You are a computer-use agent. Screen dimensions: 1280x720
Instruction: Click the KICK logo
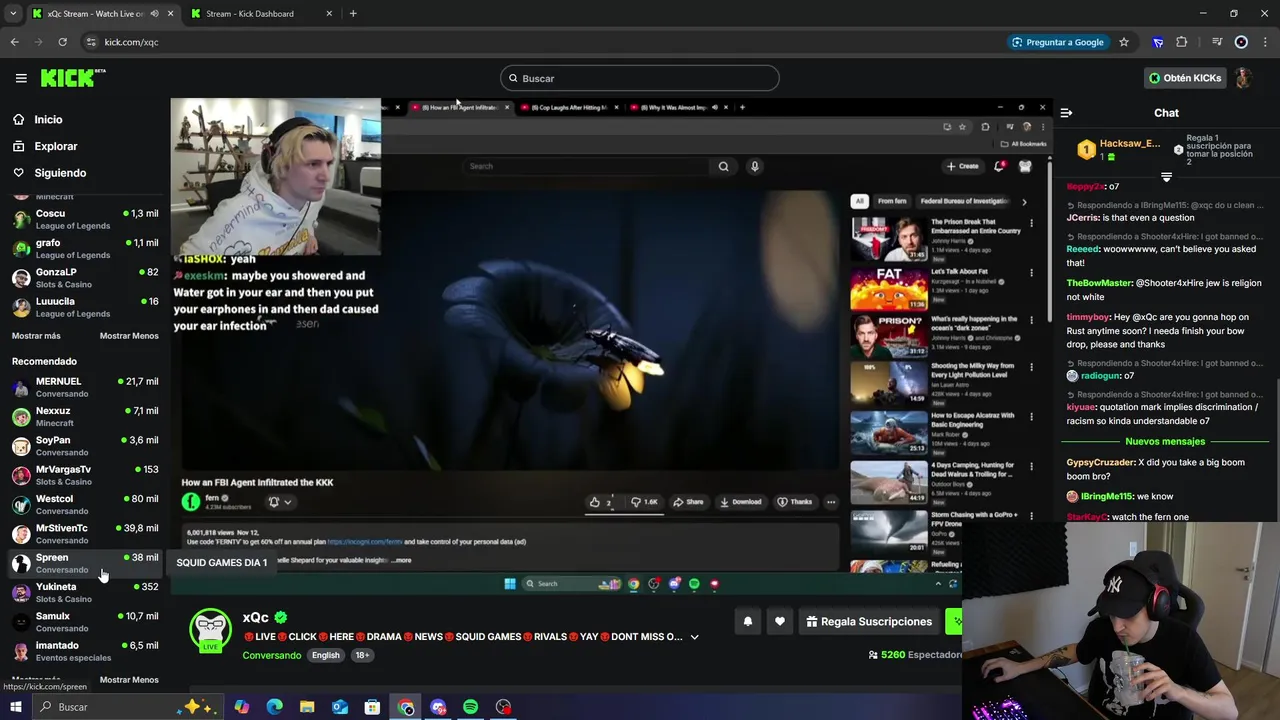click(x=73, y=78)
